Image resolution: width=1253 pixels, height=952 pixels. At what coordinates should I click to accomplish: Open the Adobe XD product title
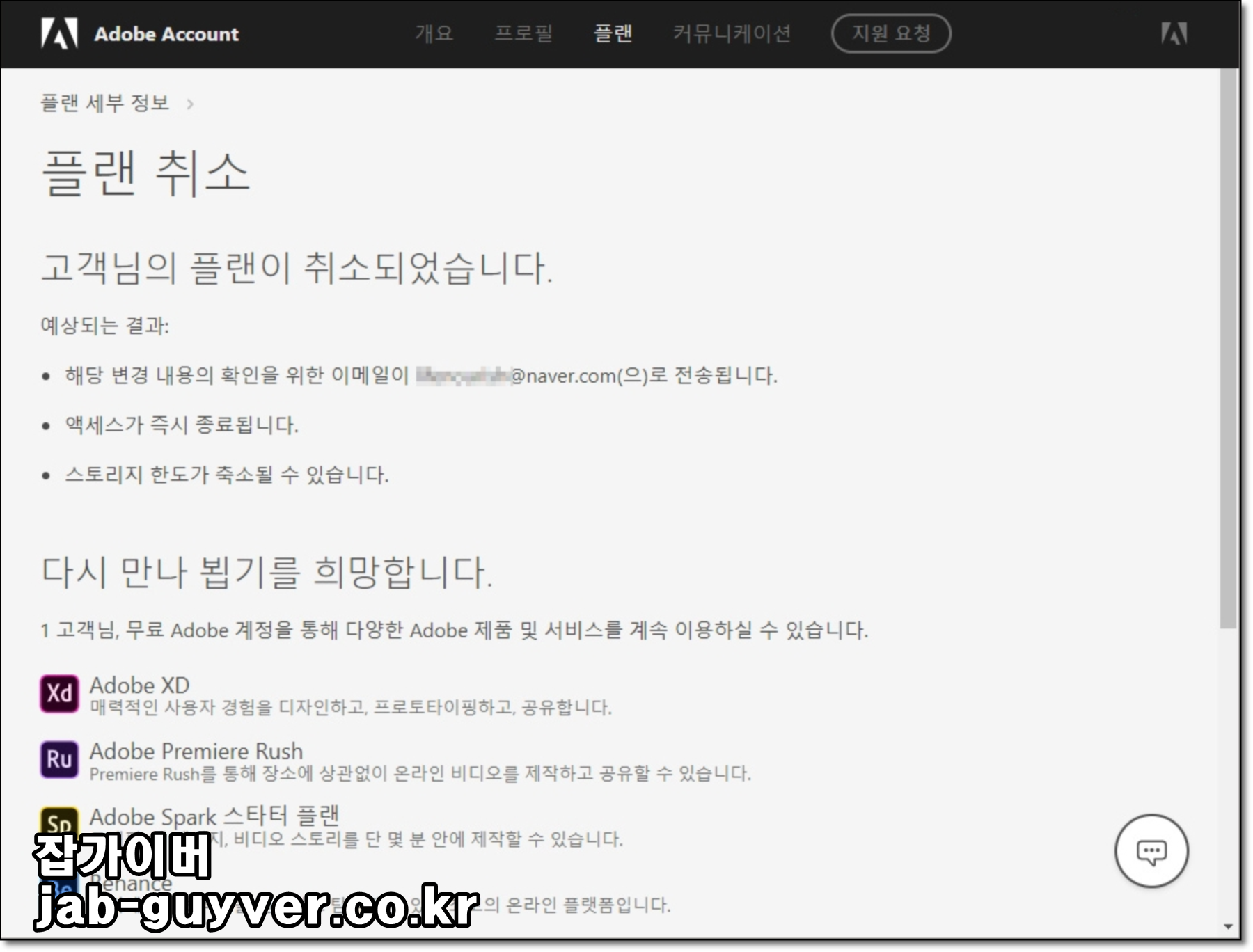tap(139, 685)
